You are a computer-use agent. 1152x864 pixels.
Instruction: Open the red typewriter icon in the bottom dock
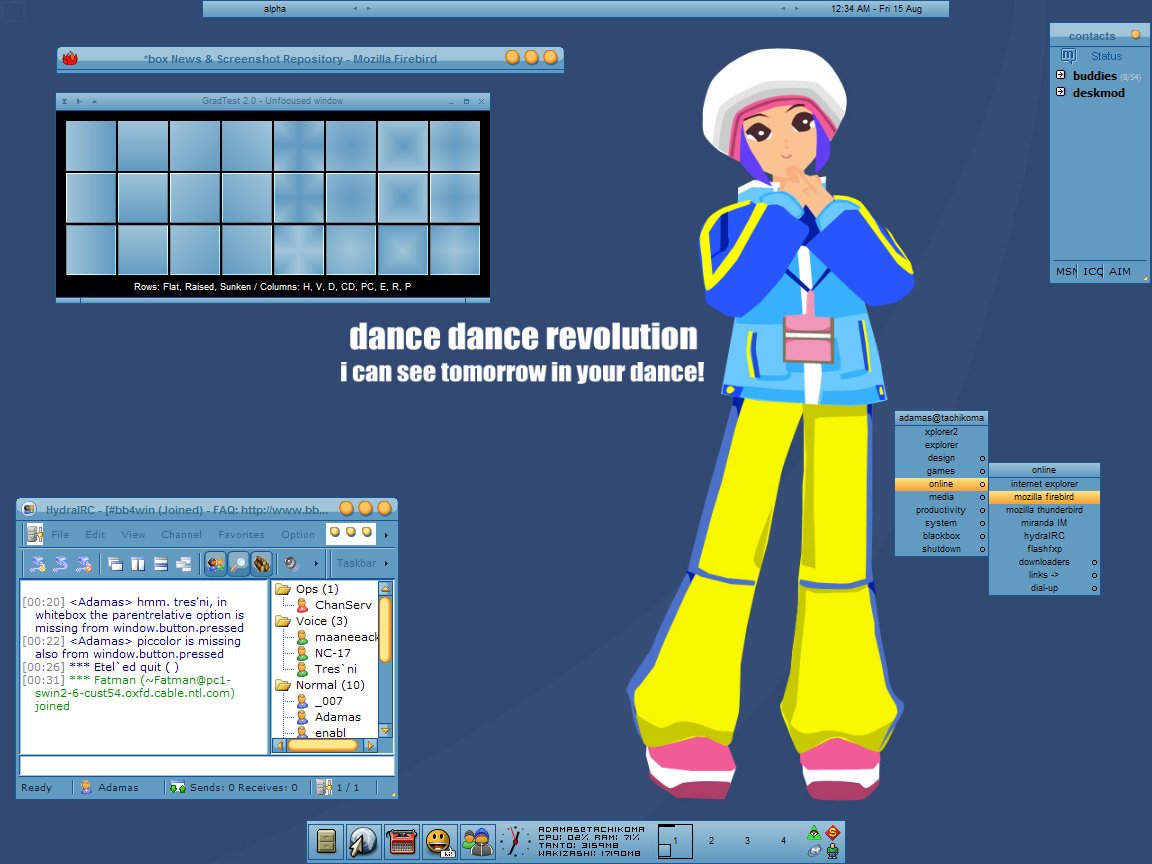402,841
